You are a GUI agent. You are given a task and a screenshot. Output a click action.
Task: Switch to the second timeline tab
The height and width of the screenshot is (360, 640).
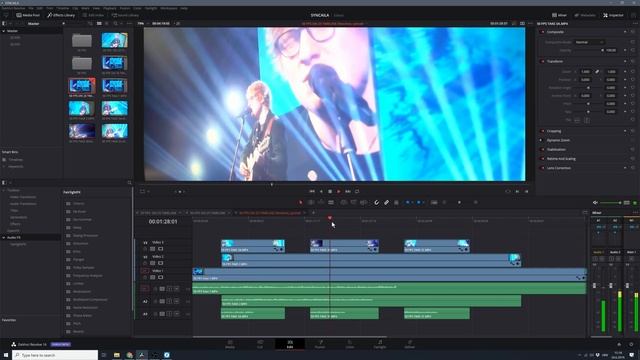tap(208, 213)
